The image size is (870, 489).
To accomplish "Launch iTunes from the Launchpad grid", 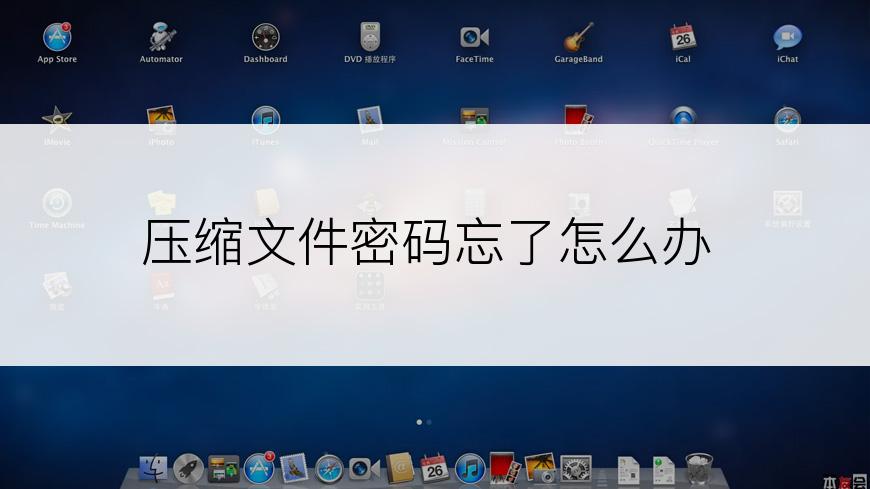I will tap(265, 119).
